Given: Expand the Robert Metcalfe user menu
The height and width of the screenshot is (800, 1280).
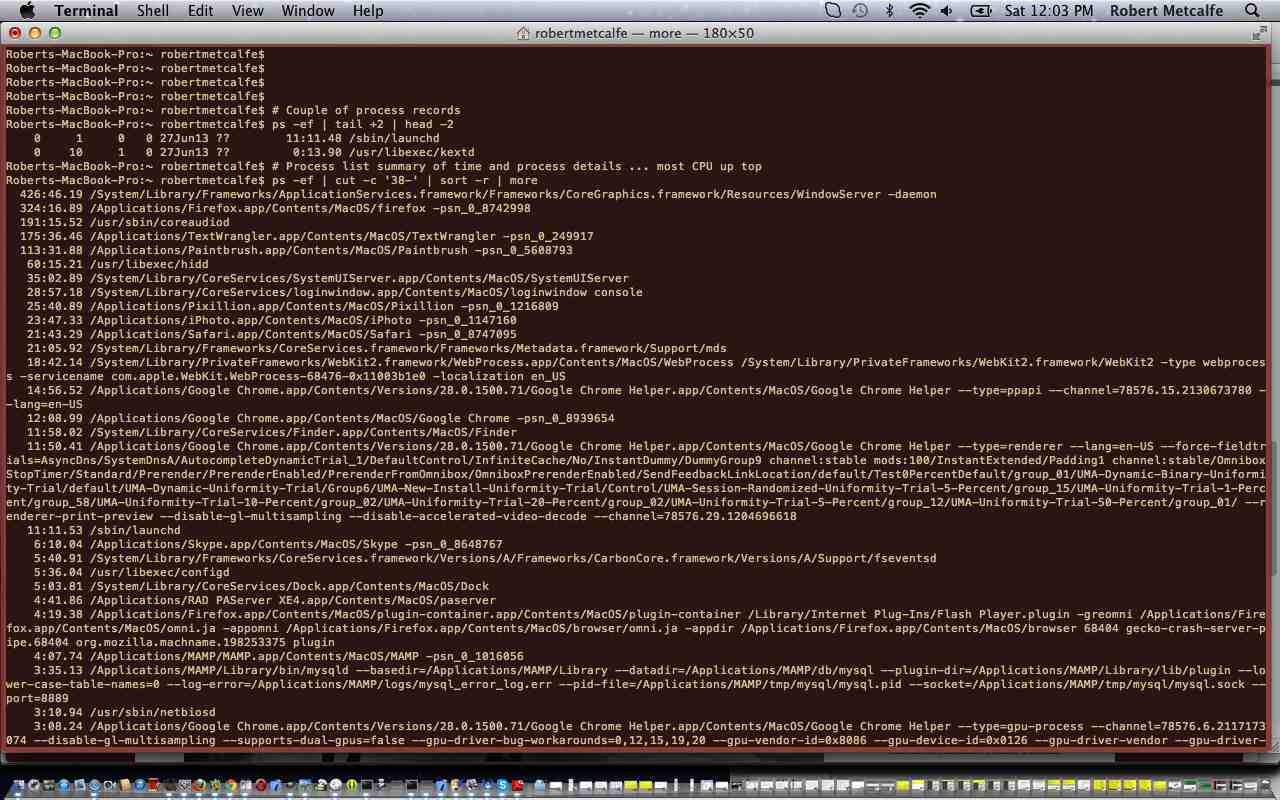Looking at the screenshot, I should [1167, 11].
